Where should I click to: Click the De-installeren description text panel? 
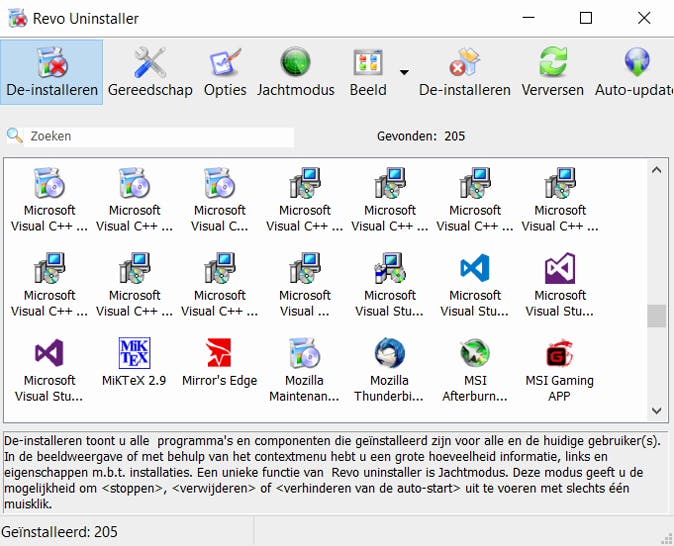click(336, 472)
